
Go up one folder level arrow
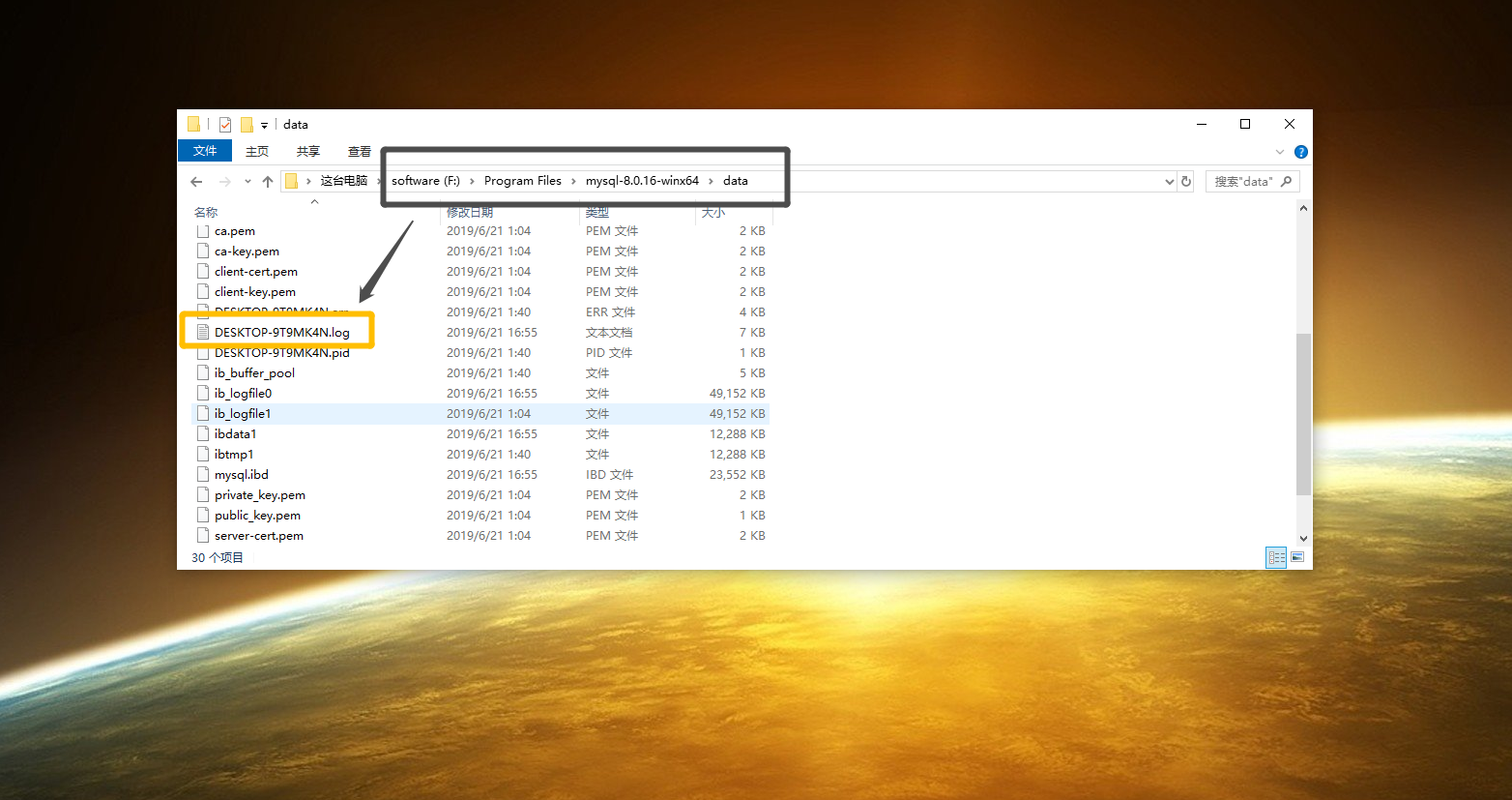click(268, 182)
